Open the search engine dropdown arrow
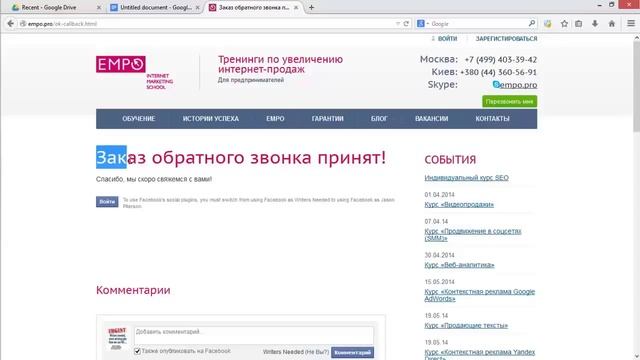This screenshot has height=360, width=640. (427, 24)
